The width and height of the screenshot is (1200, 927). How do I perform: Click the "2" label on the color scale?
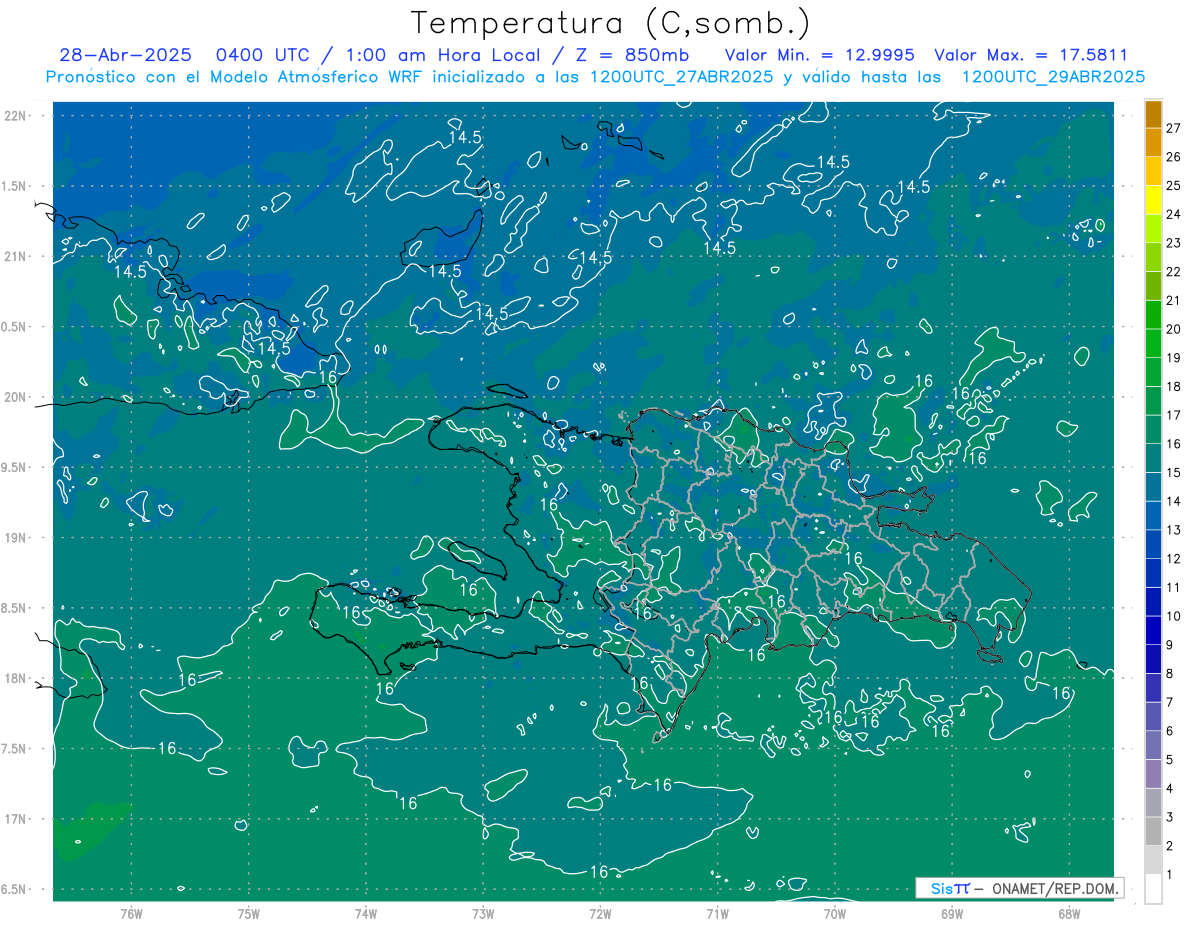click(1170, 846)
